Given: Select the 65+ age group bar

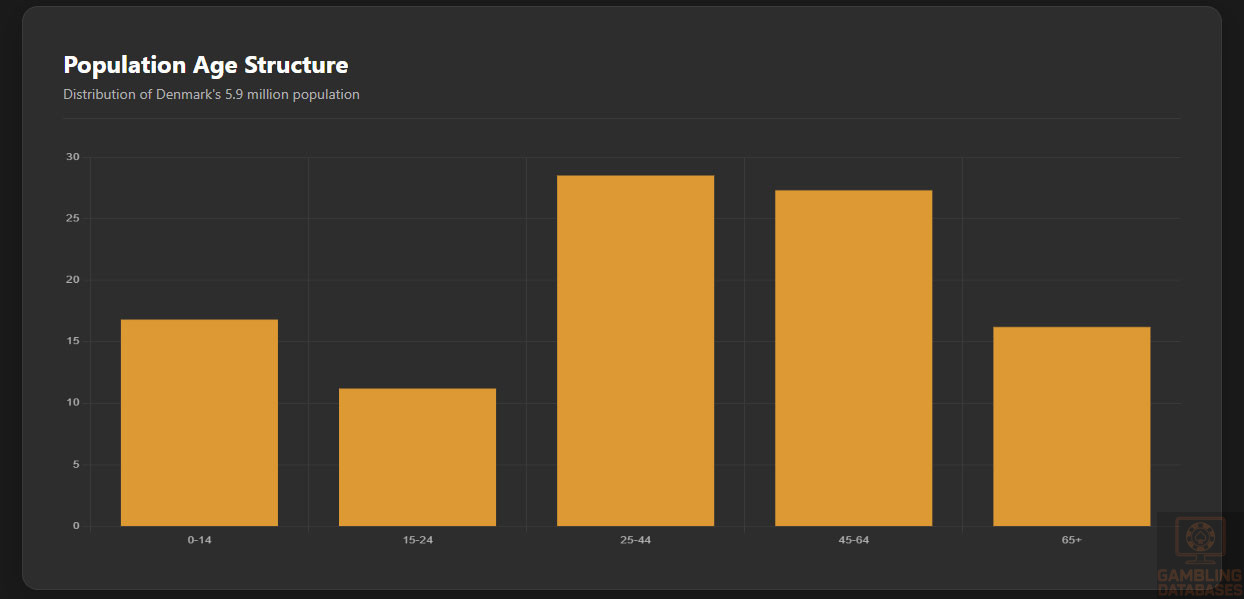Looking at the screenshot, I should point(1071,426).
